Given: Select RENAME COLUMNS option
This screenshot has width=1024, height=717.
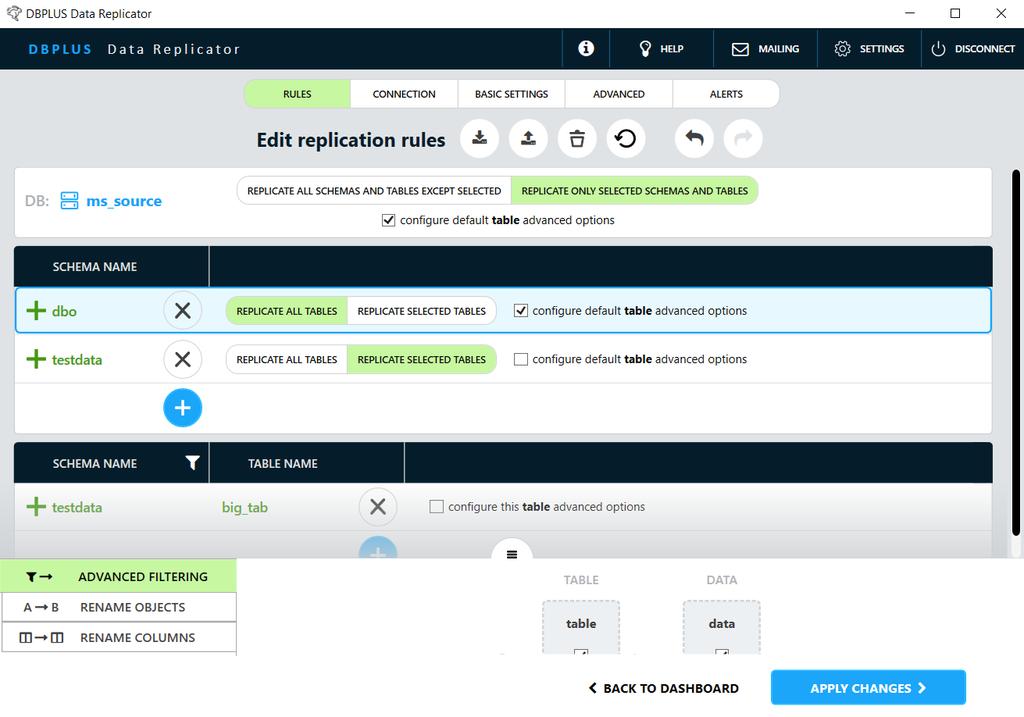Looking at the screenshot, I should tap(118, 638).
